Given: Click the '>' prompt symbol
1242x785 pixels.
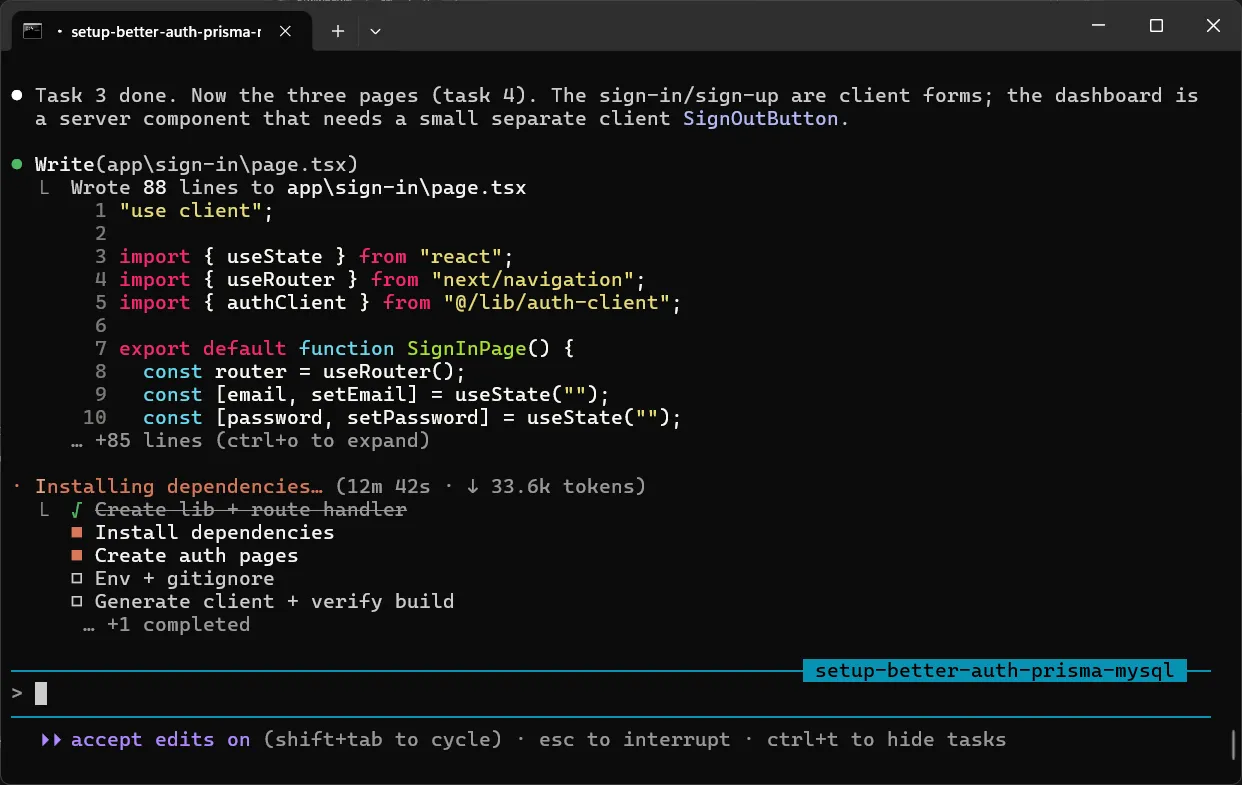Looking at the screenshot, I should (x=17, y=693).
